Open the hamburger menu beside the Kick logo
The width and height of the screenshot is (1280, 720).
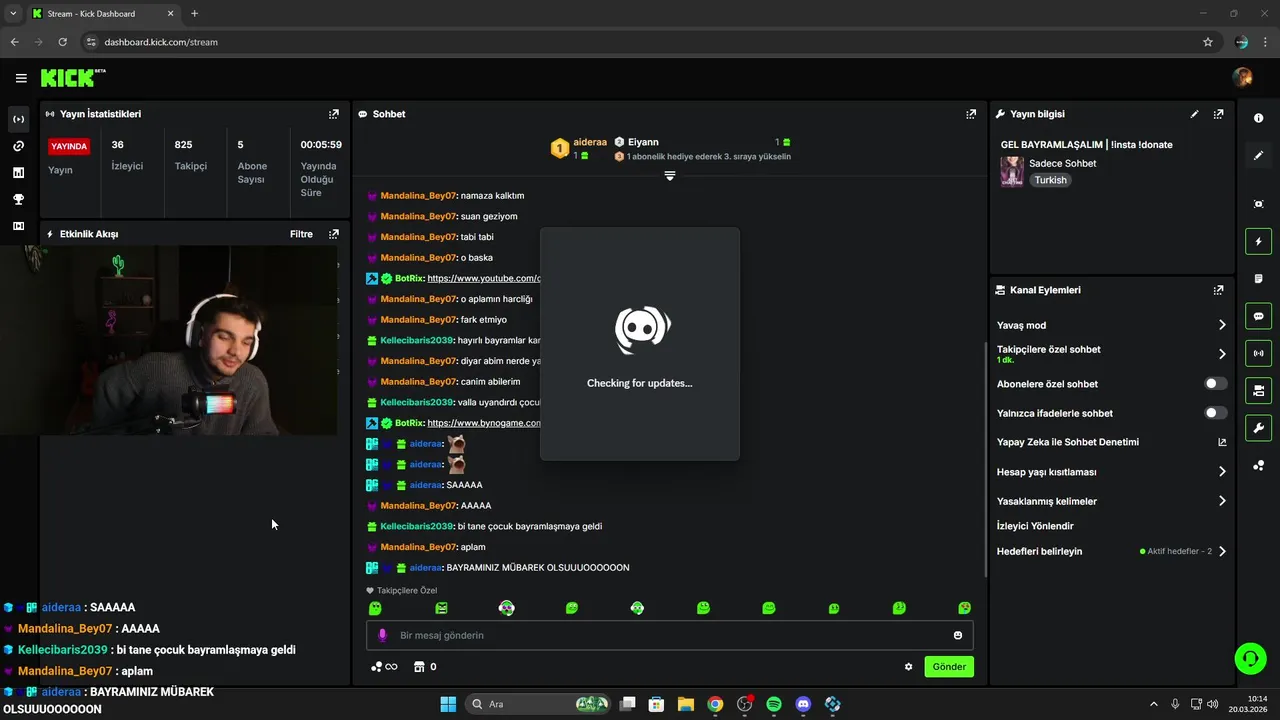21,78
